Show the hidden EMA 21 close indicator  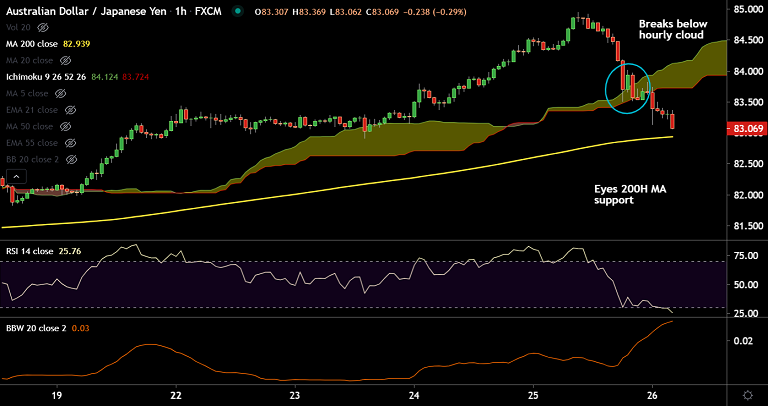coord(69,110)
